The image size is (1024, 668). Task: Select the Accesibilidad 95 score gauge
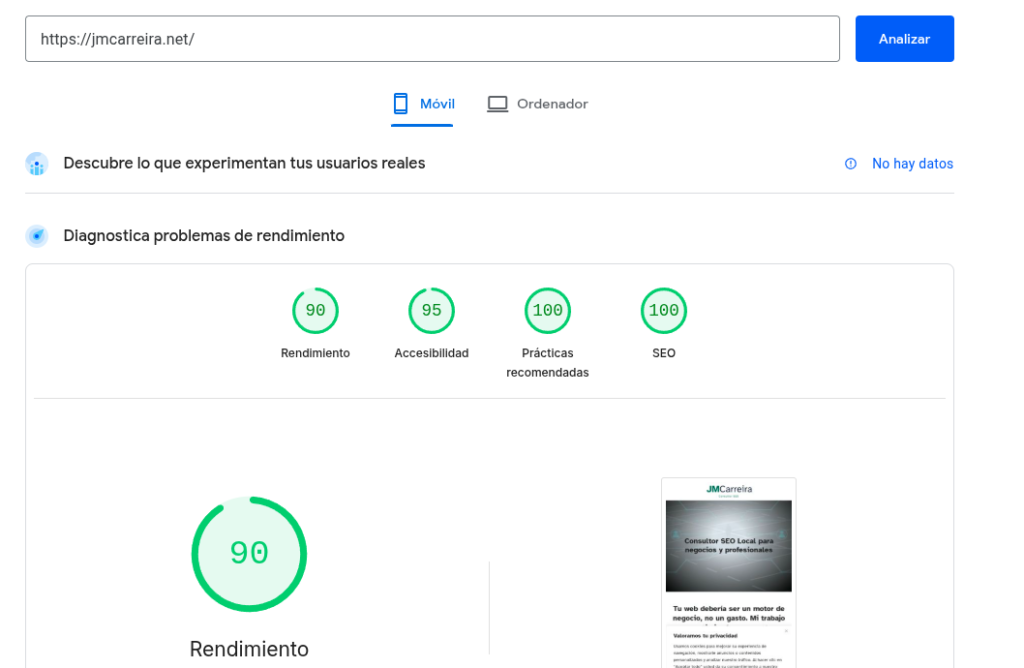431,310
